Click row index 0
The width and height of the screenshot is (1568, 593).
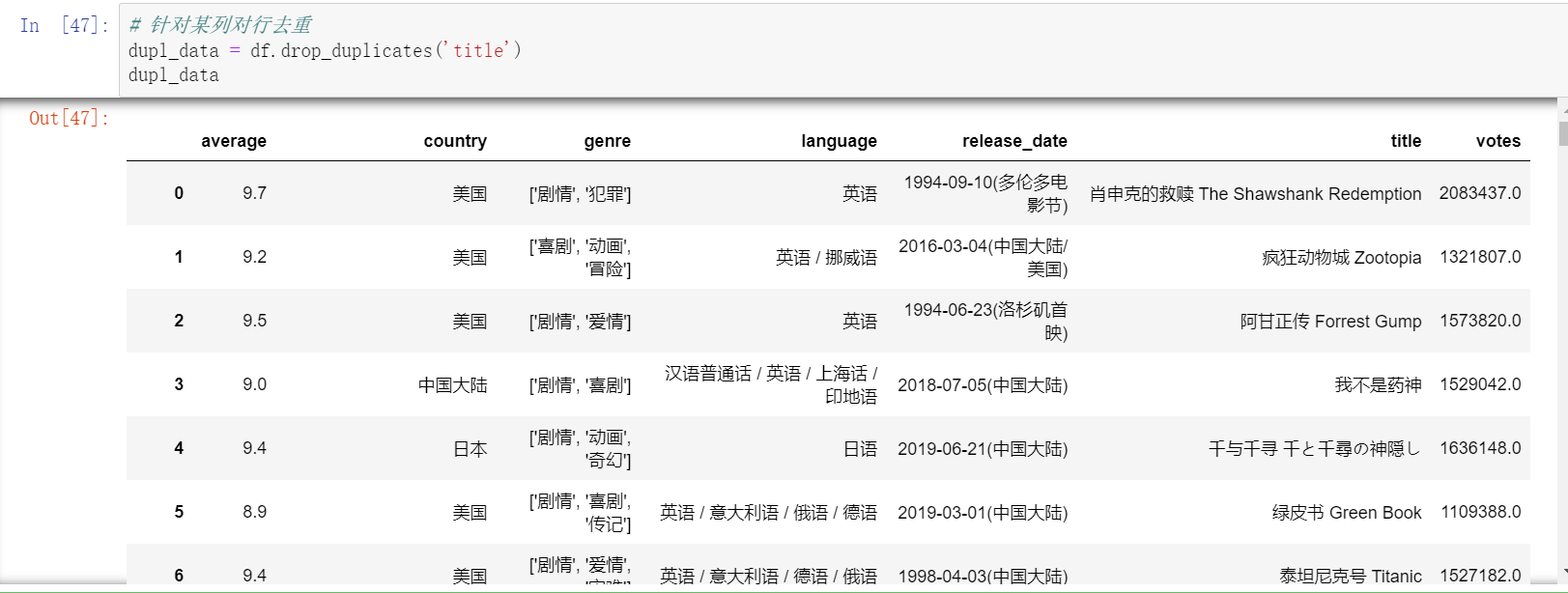pos(179,193)
